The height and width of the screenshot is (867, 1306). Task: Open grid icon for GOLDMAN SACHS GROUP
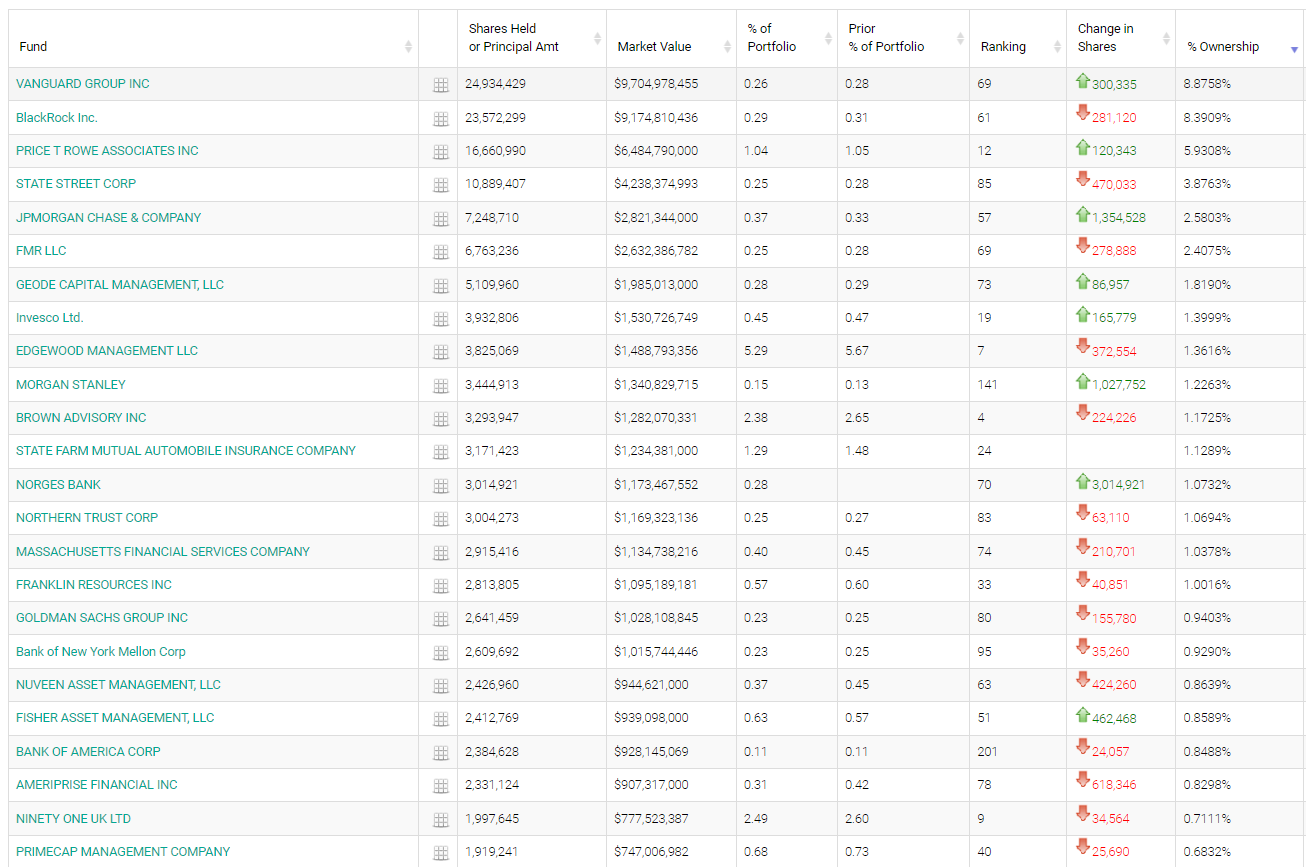[x=440, y=619]
